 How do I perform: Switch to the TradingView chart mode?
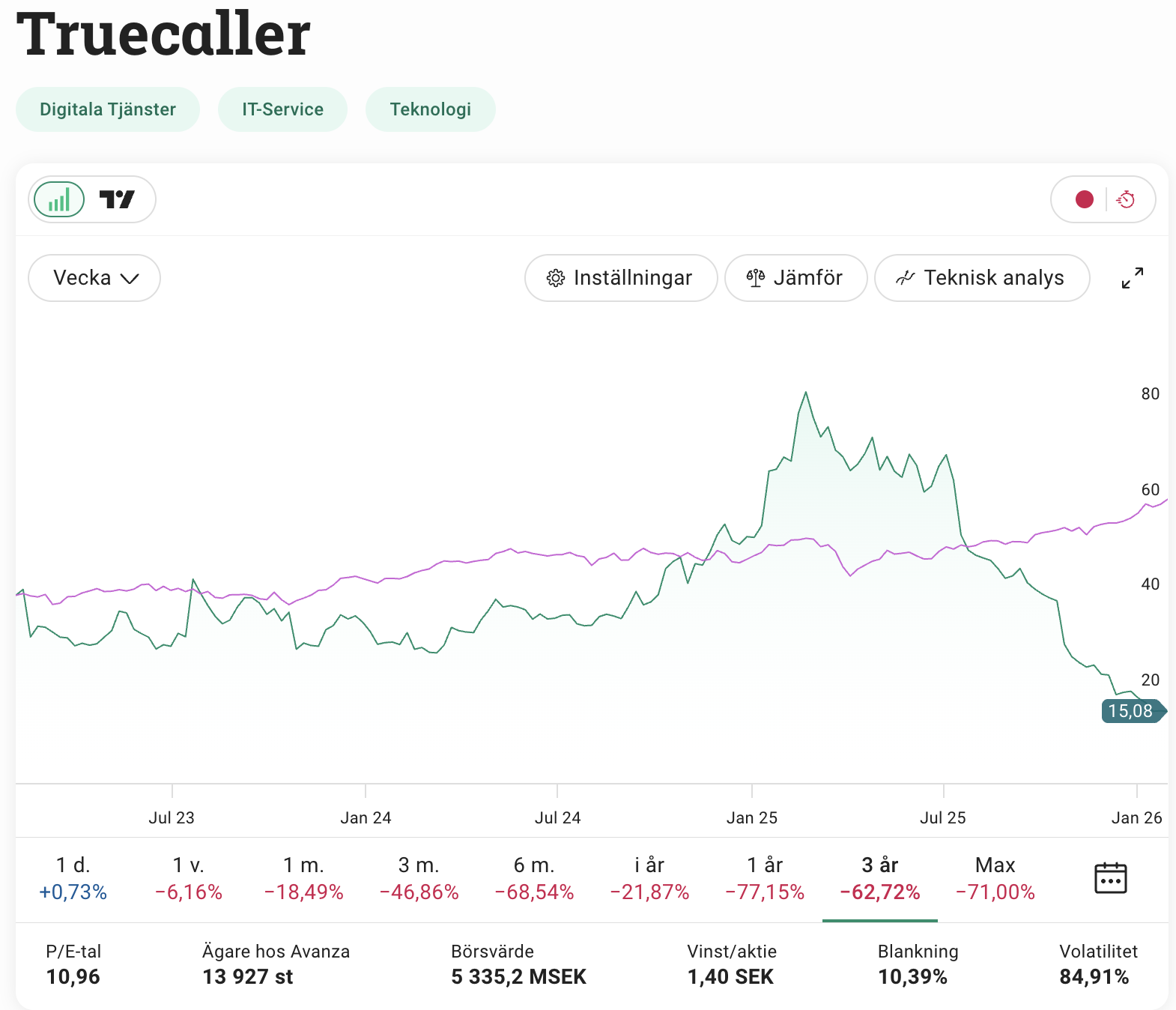[x=117, y=199]
